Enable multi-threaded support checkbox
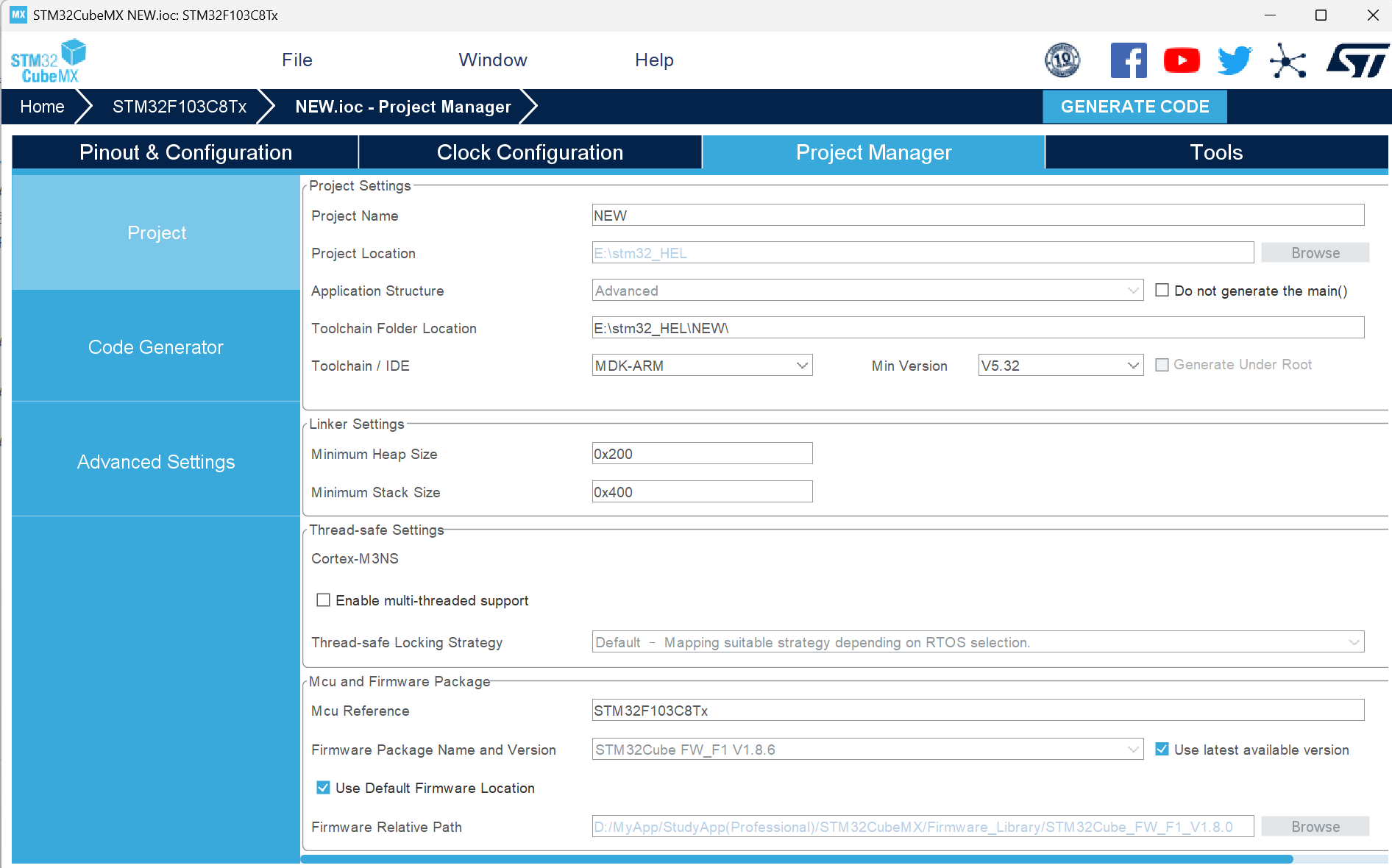Image resolution: width=1392 pixels, height=868 pixels. point(323,600)
